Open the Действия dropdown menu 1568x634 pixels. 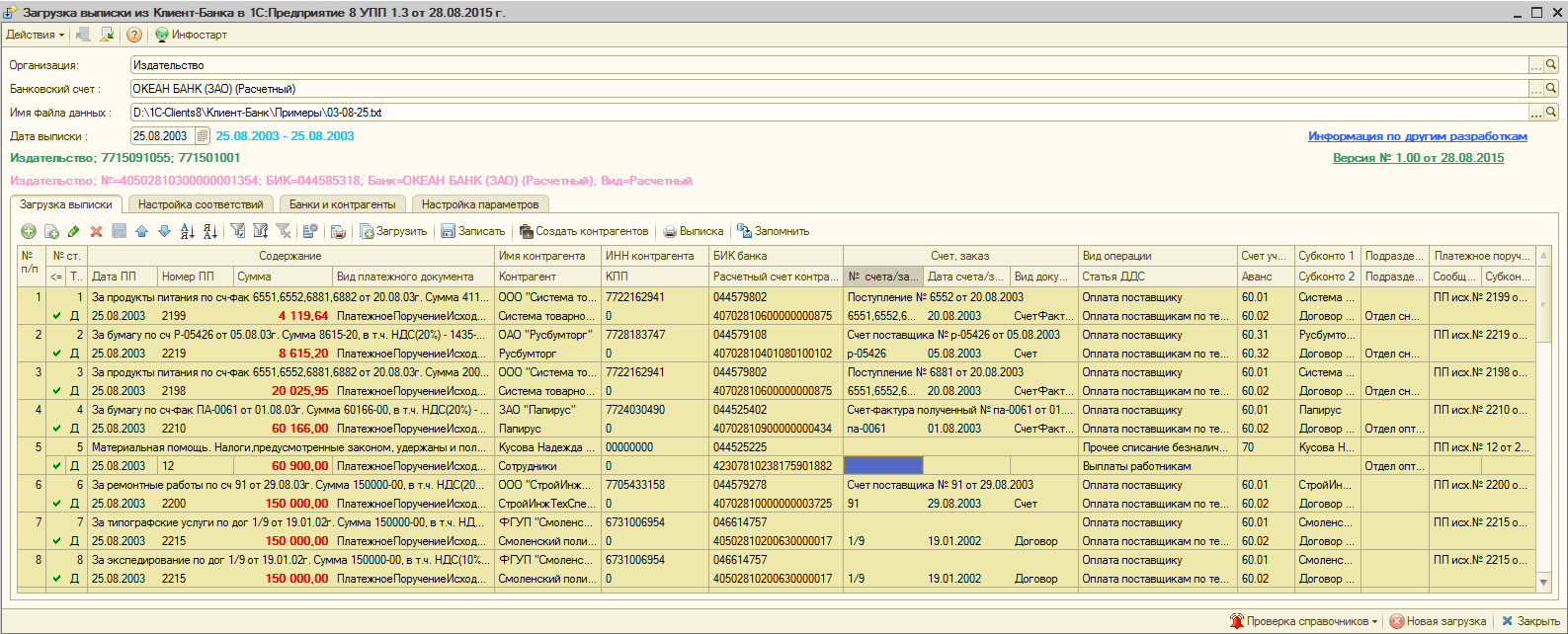pos(35,35)
